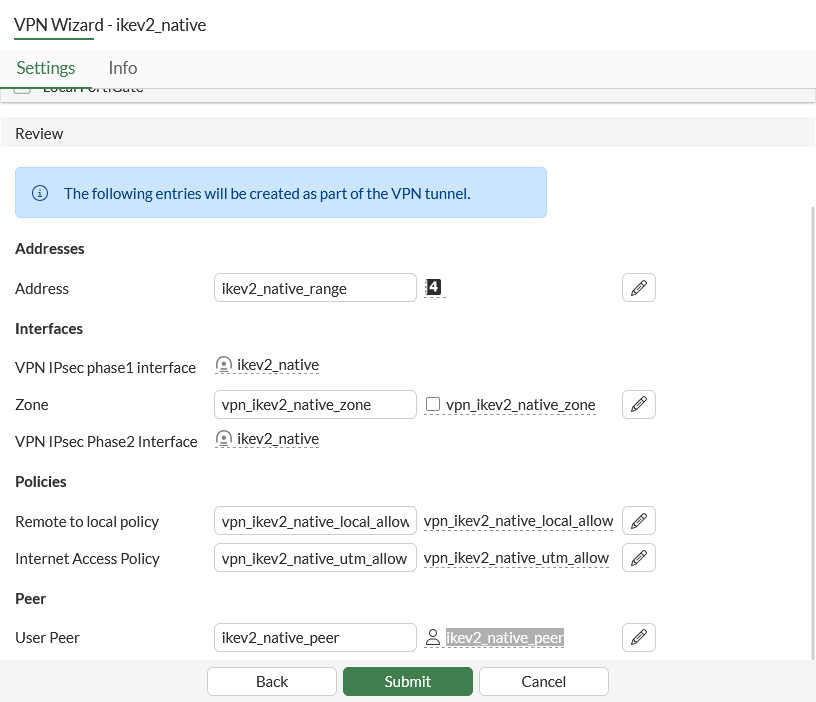Image resolution: width=816 pixels, height=702 pixels.
Task: Click the edit pencil for Address
Action: pyautogui.click(x=639, y=288)
